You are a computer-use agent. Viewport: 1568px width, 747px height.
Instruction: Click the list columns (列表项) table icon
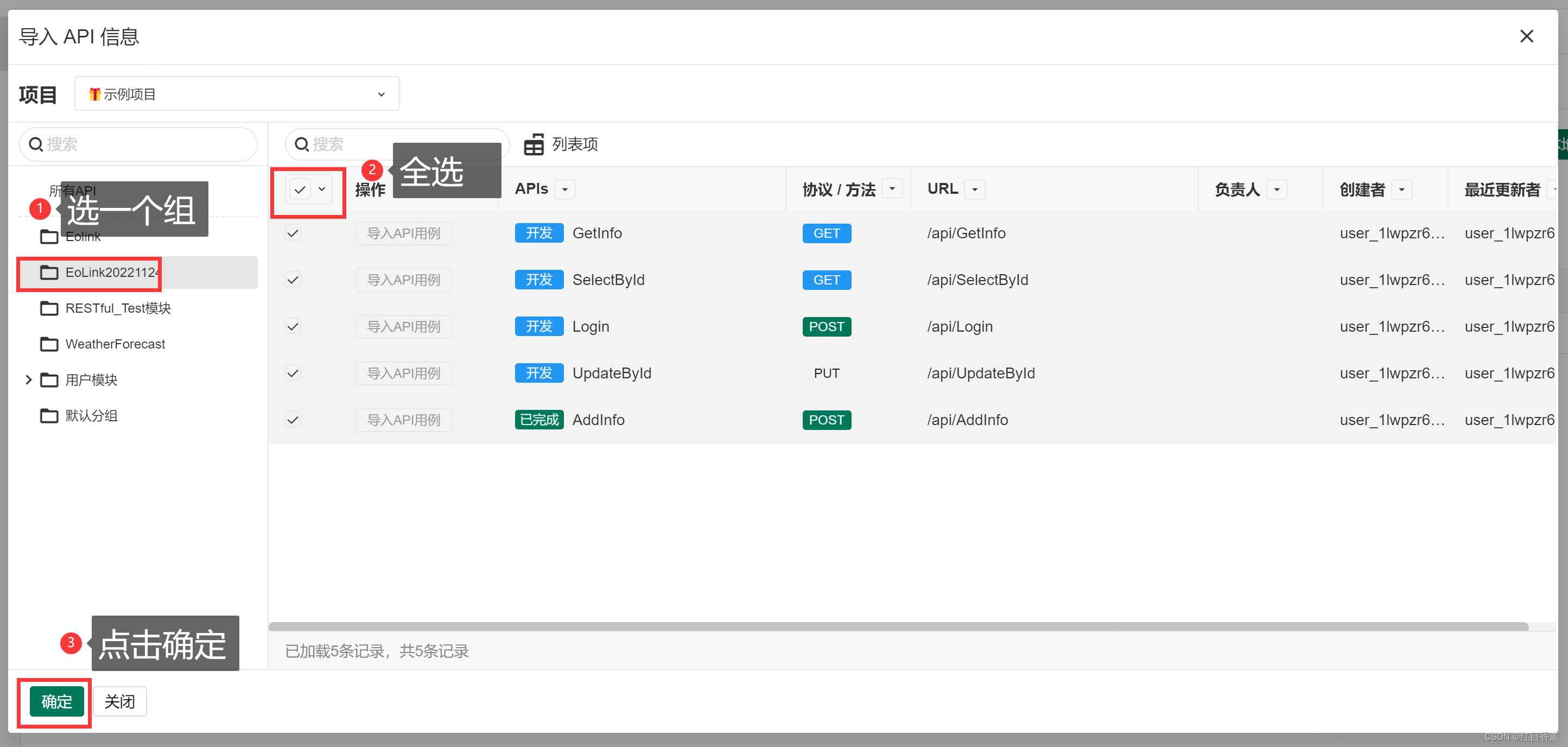(x=533, y=144)
